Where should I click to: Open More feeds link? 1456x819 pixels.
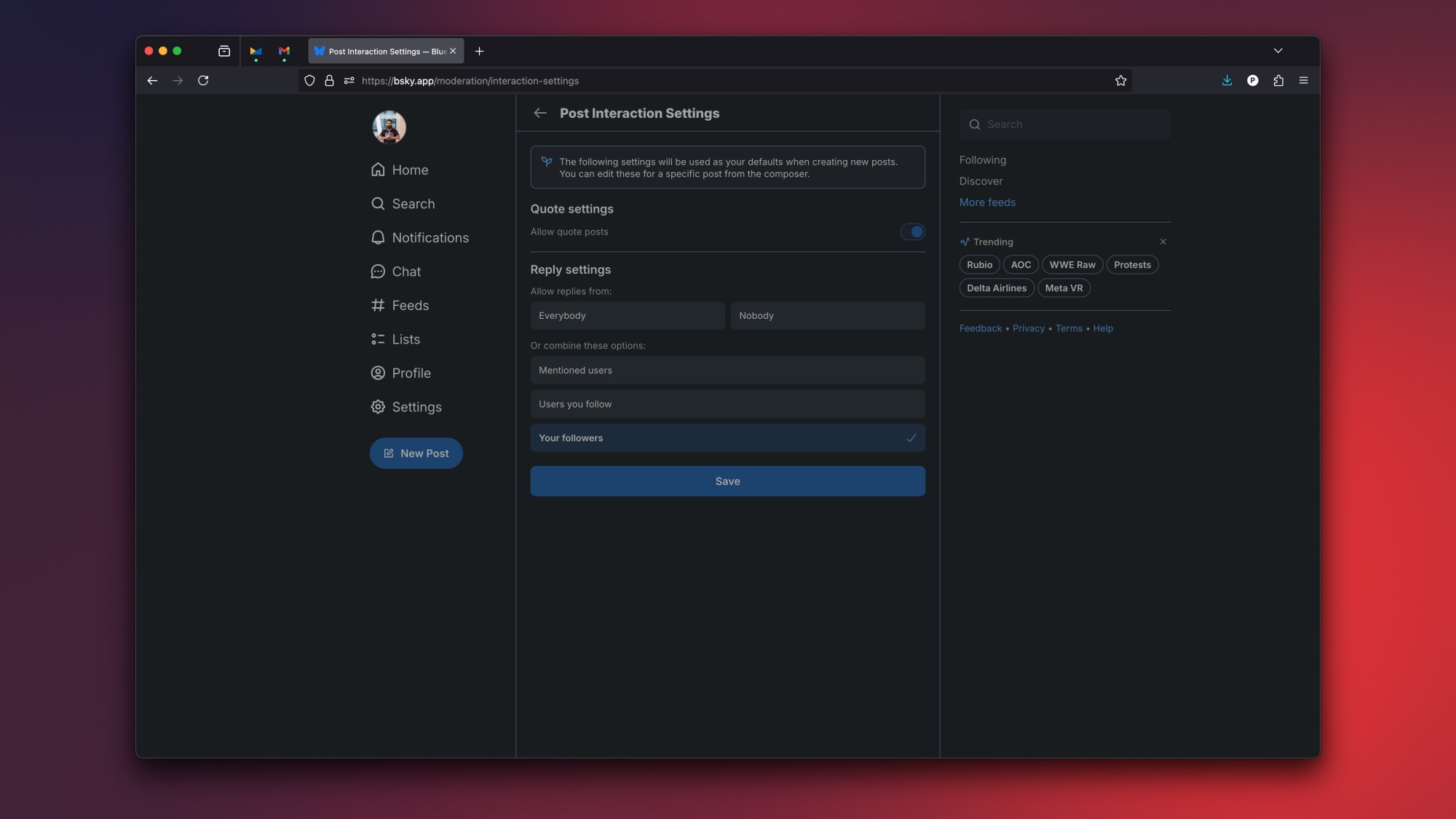[x=987, y=202]
